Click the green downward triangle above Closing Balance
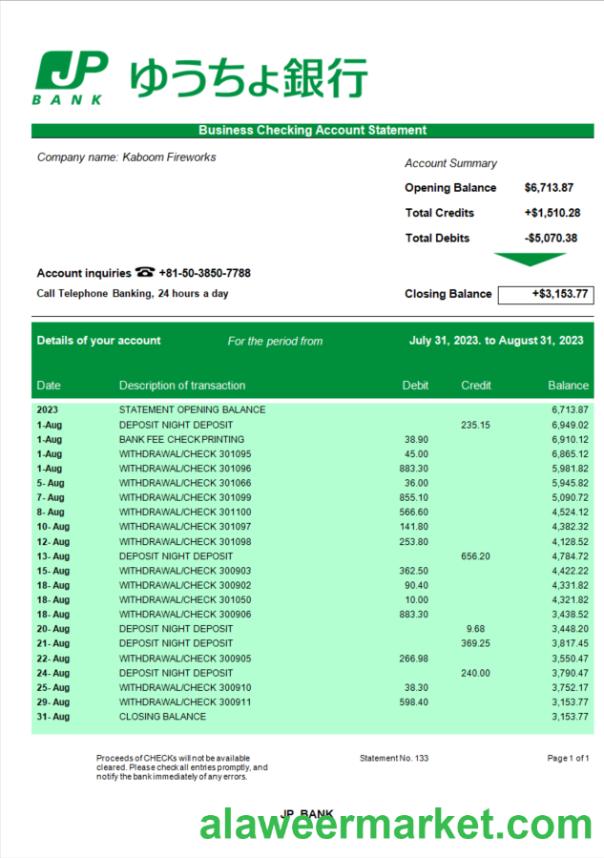This screenshot has height=858, width=604. coord(529,260)
